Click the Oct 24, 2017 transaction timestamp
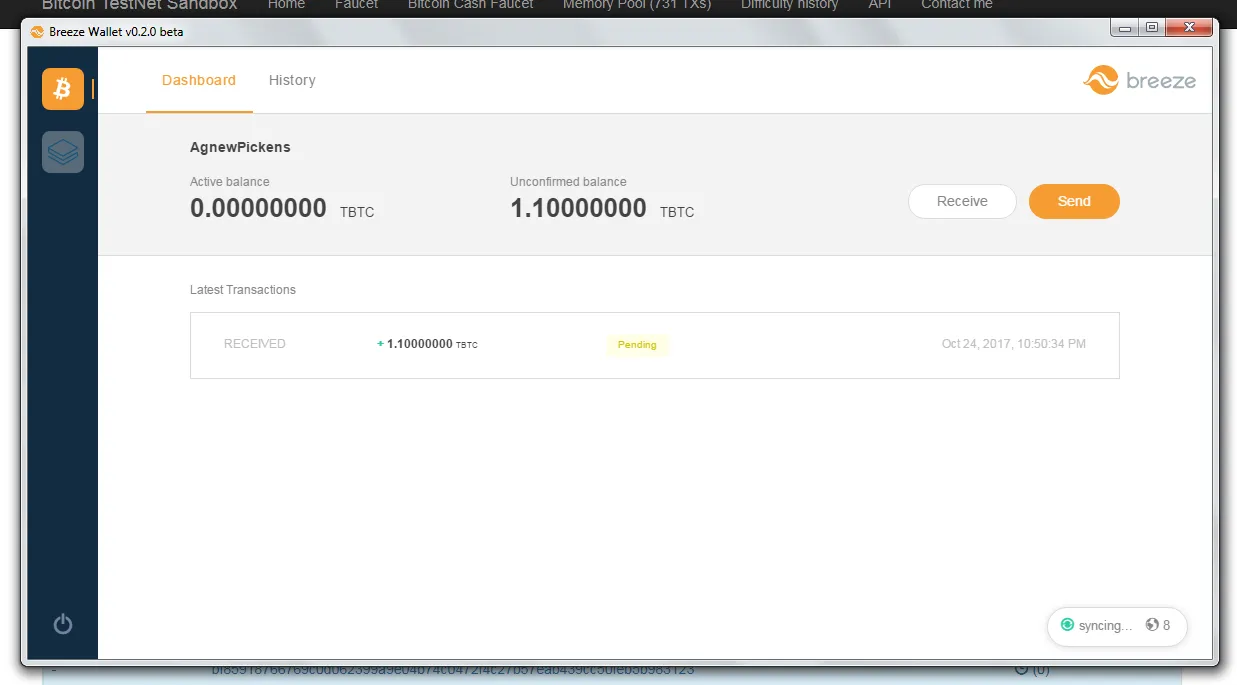This screenshot has width=1237, height=685. 1013,344
